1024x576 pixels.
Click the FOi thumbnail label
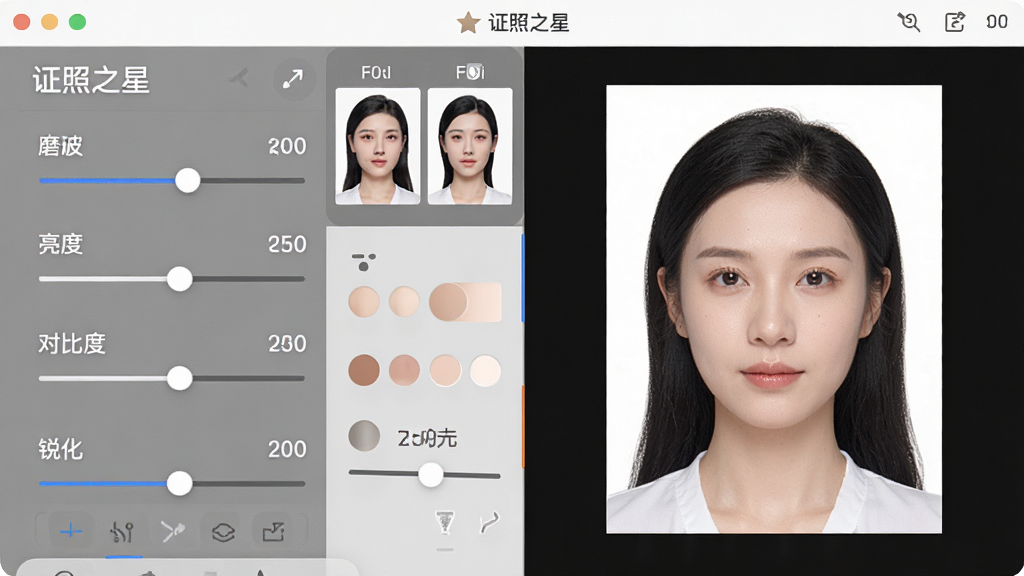pos(470,72)
